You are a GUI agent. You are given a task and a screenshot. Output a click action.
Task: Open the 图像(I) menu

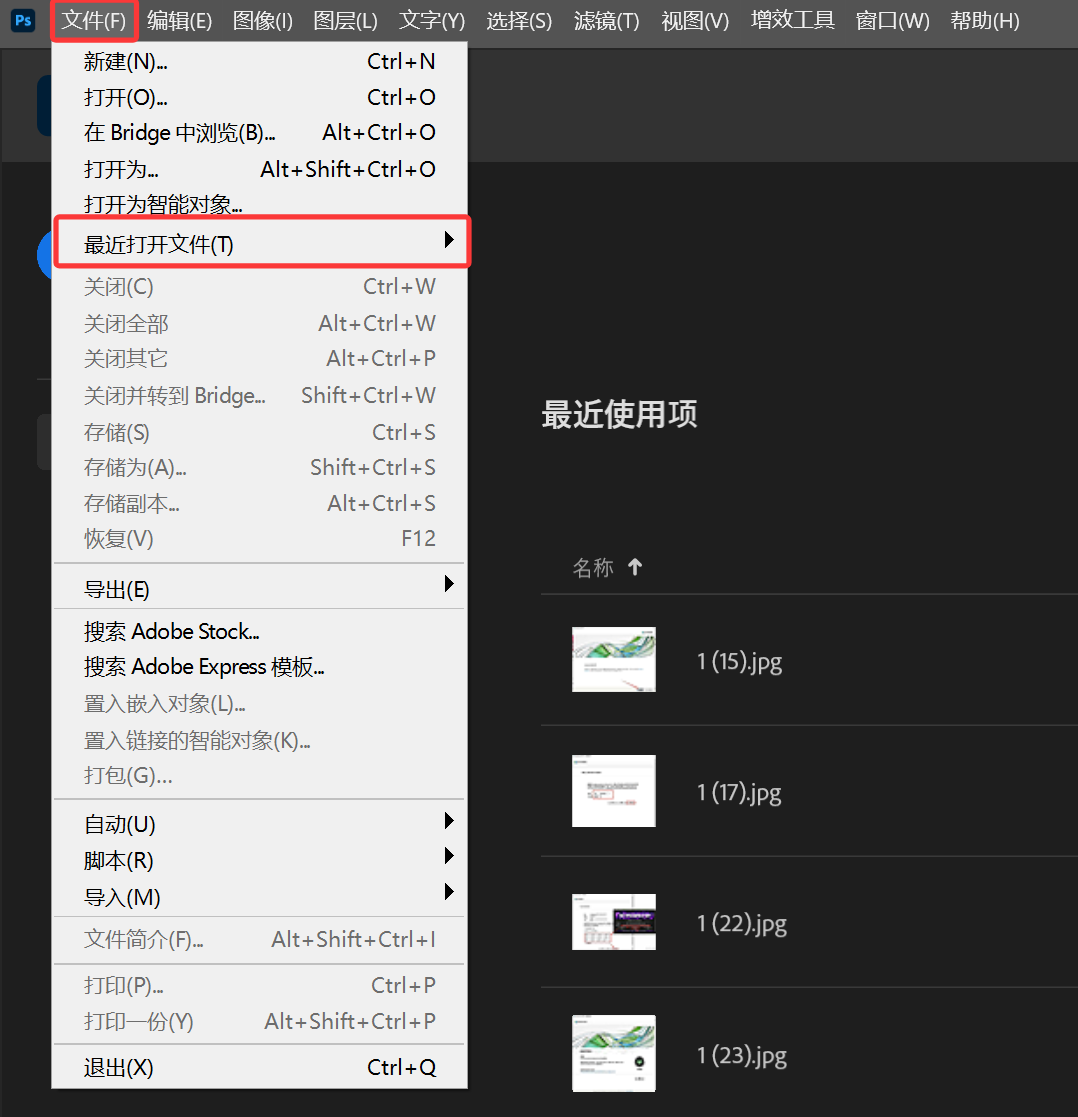pos(263,21)
